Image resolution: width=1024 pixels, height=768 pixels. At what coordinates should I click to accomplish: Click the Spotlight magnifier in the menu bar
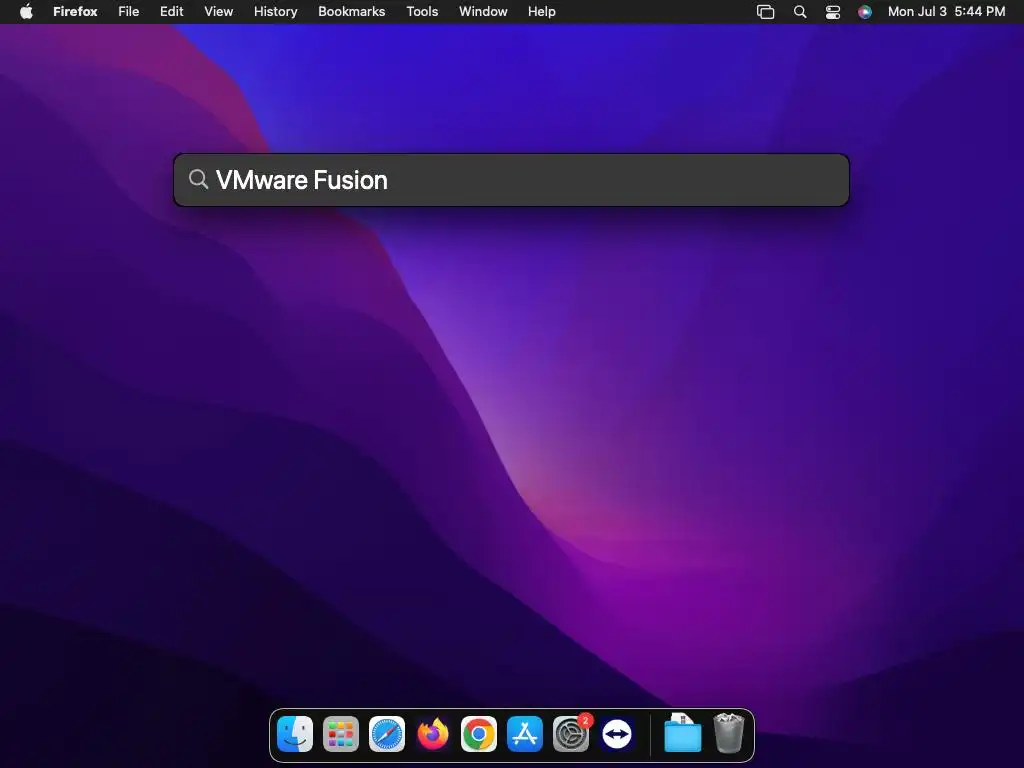coord(799,12)
